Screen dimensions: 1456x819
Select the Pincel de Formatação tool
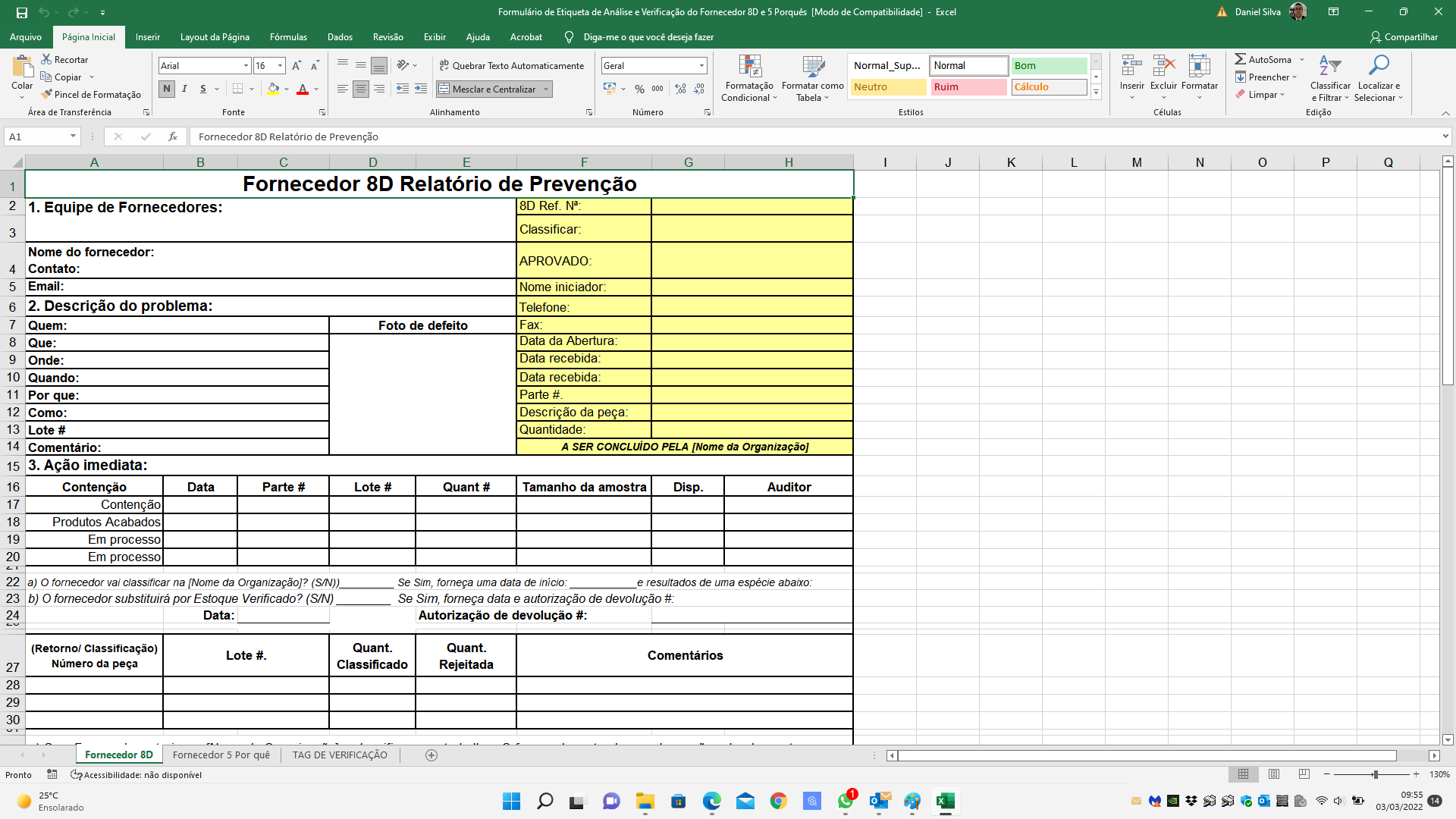click(91, 94)
